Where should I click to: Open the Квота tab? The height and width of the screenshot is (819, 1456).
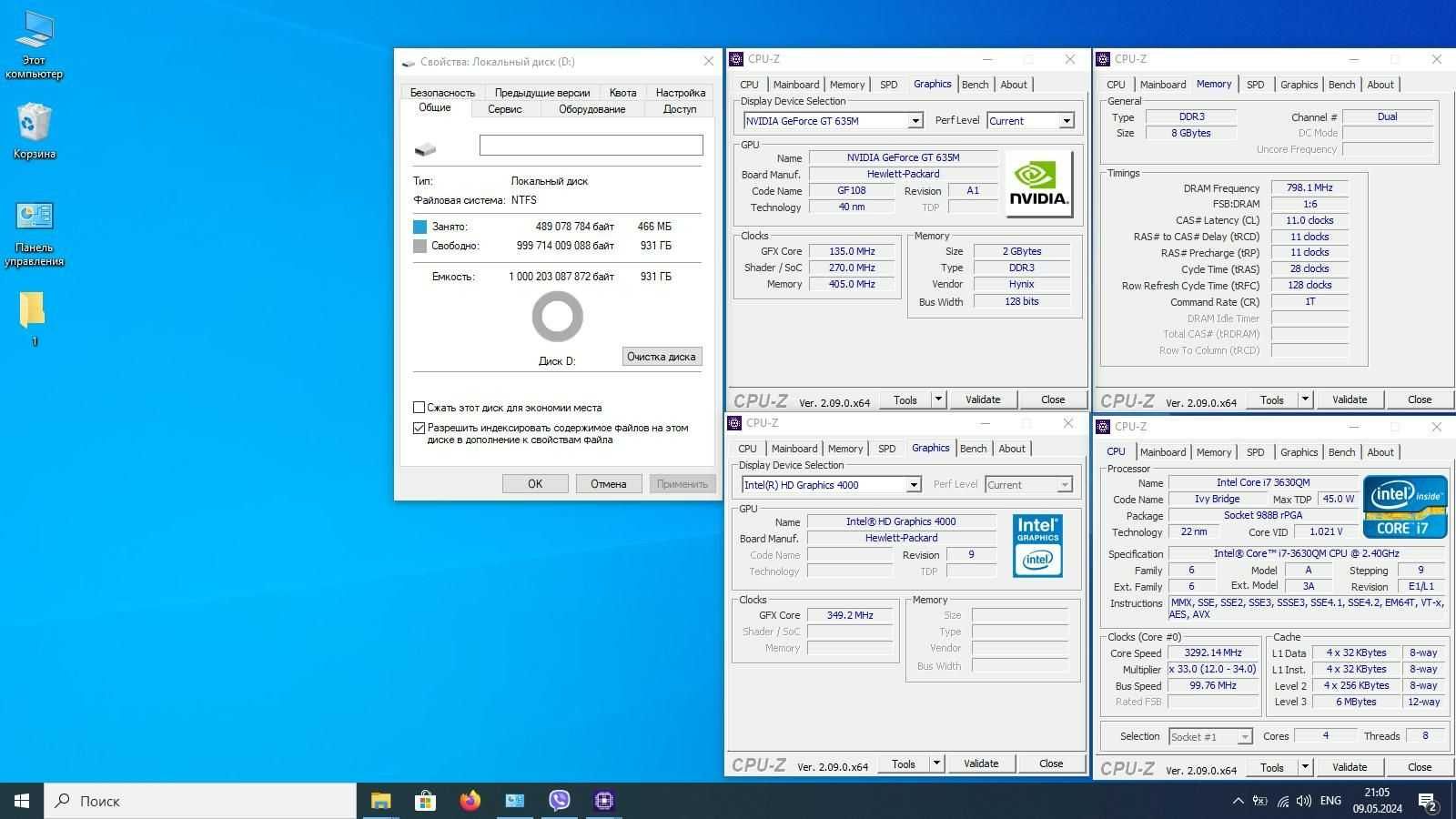623,93
